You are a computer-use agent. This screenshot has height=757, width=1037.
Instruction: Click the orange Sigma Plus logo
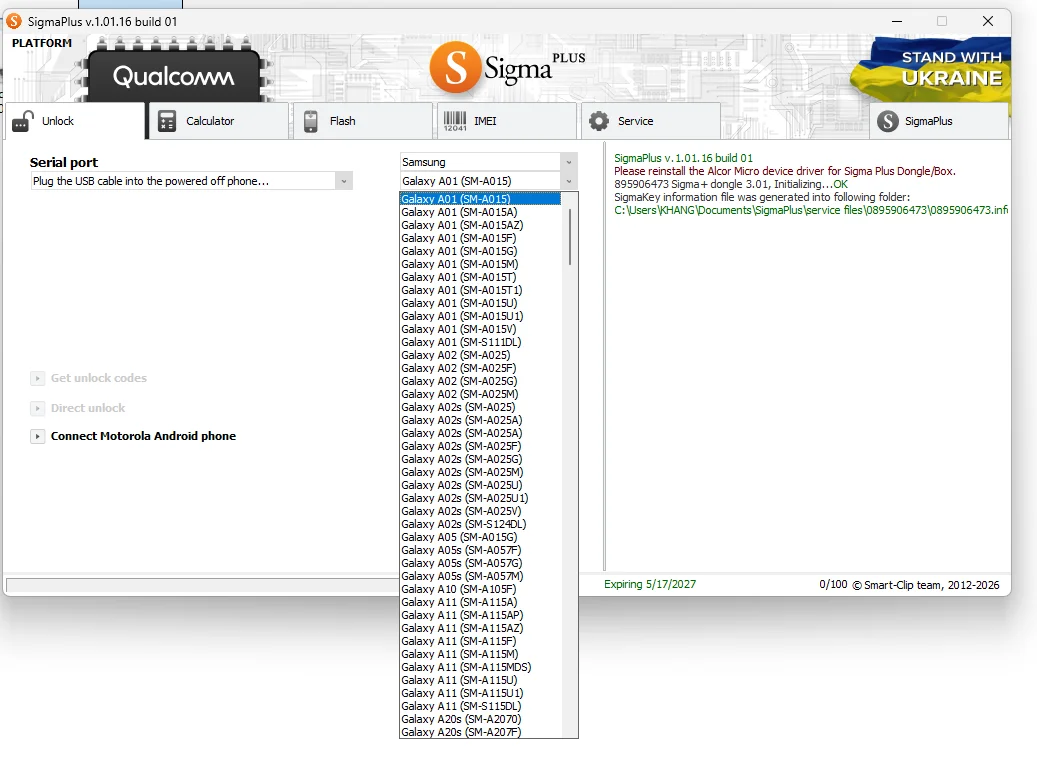pyautogui.click(x=508, y=67)
